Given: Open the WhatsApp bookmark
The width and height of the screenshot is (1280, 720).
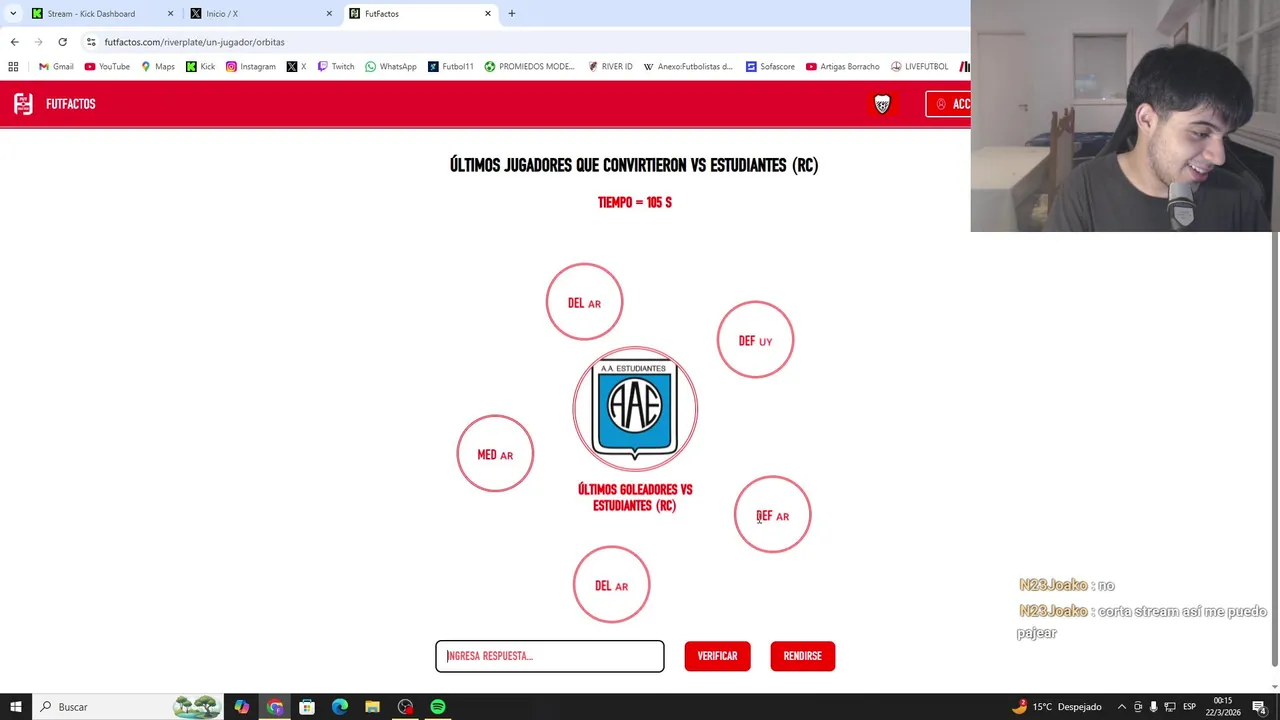Looking at the screenshot, I should pyautogui.click(x=391, y=67).
